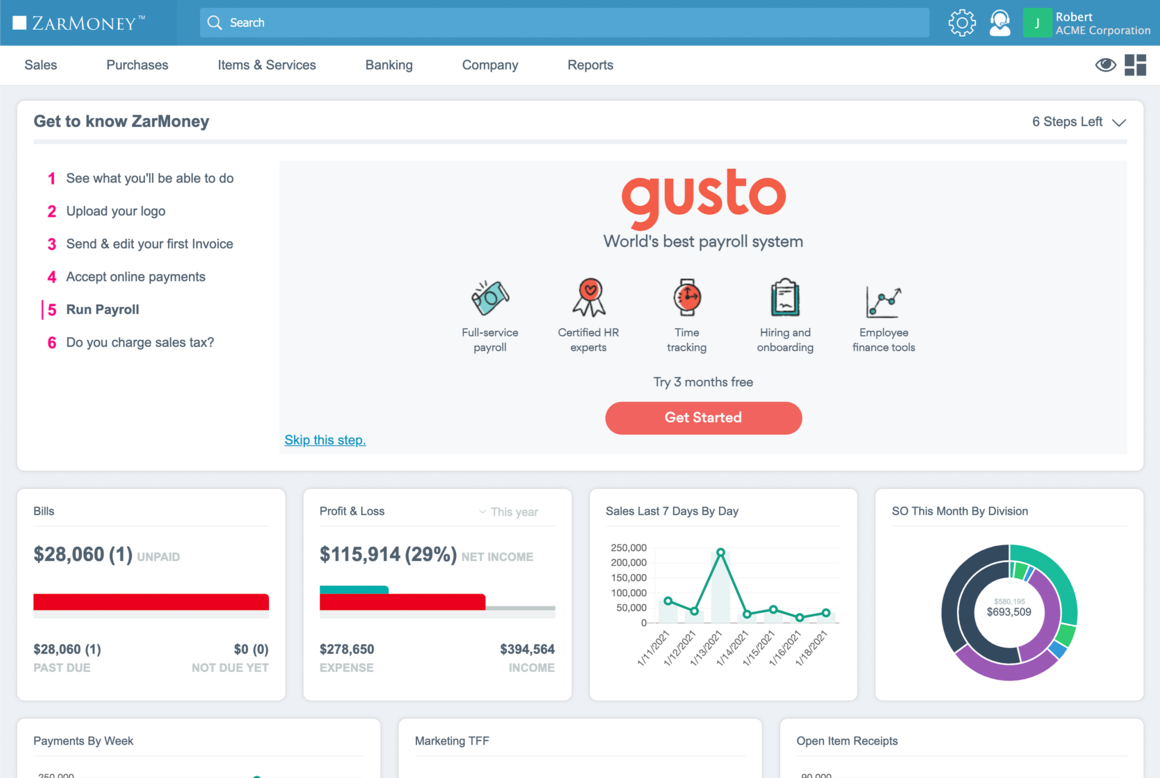Select step 6 Do you charge sales tax?
Viewport: 1160px width, 778px height.
[x=131, y=342]
